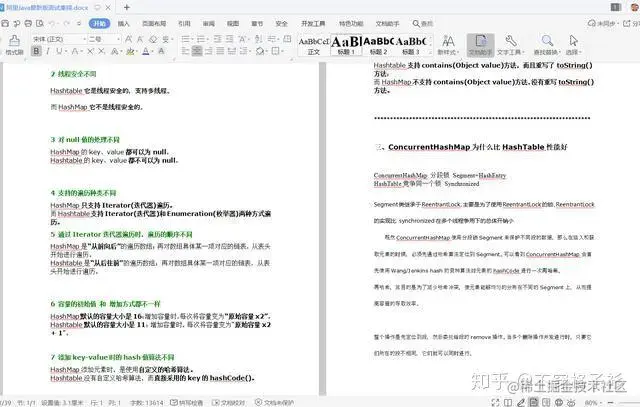This screenshot has width=640, height=407.
Task: Click the Strikethrough text icon
Action: tap(75, 51)
